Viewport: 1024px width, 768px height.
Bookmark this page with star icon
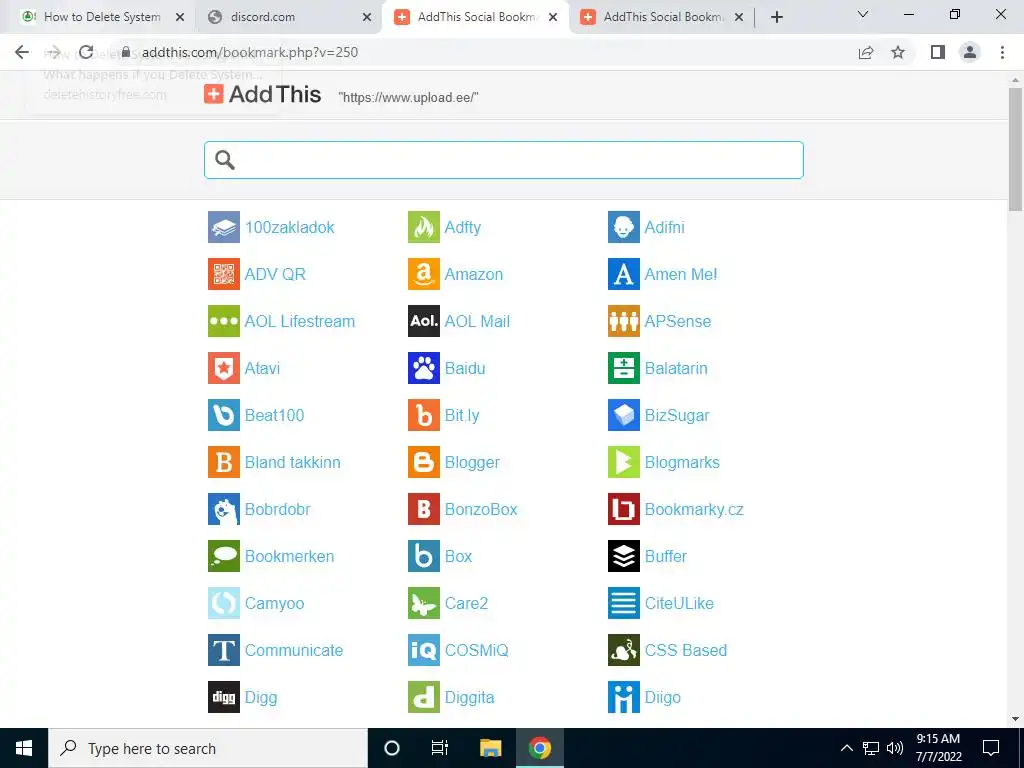898,52
